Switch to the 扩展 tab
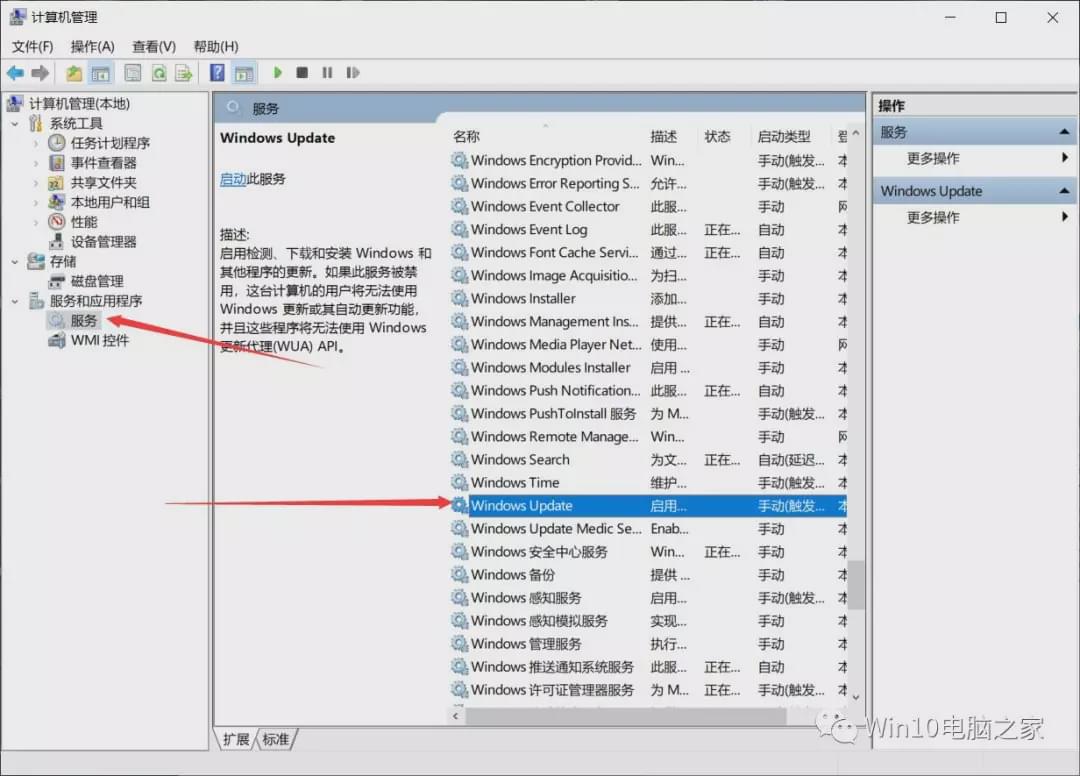This screenshot has width=1080, height=776. (236, 740)
